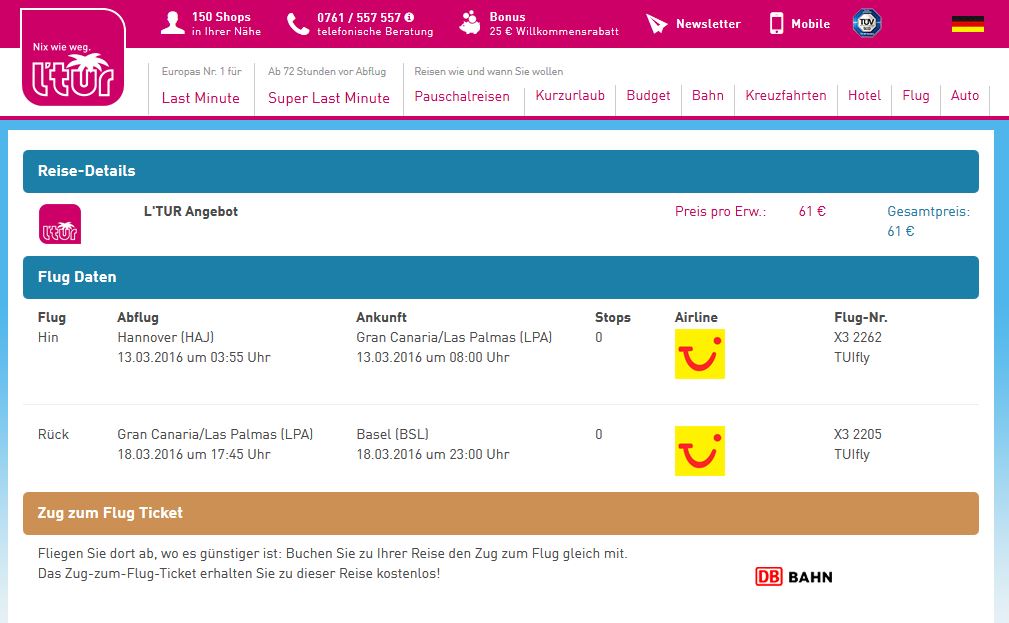Click the smartphone Mobile icon
The image size is (1009, 623).
tap(777, 23)
